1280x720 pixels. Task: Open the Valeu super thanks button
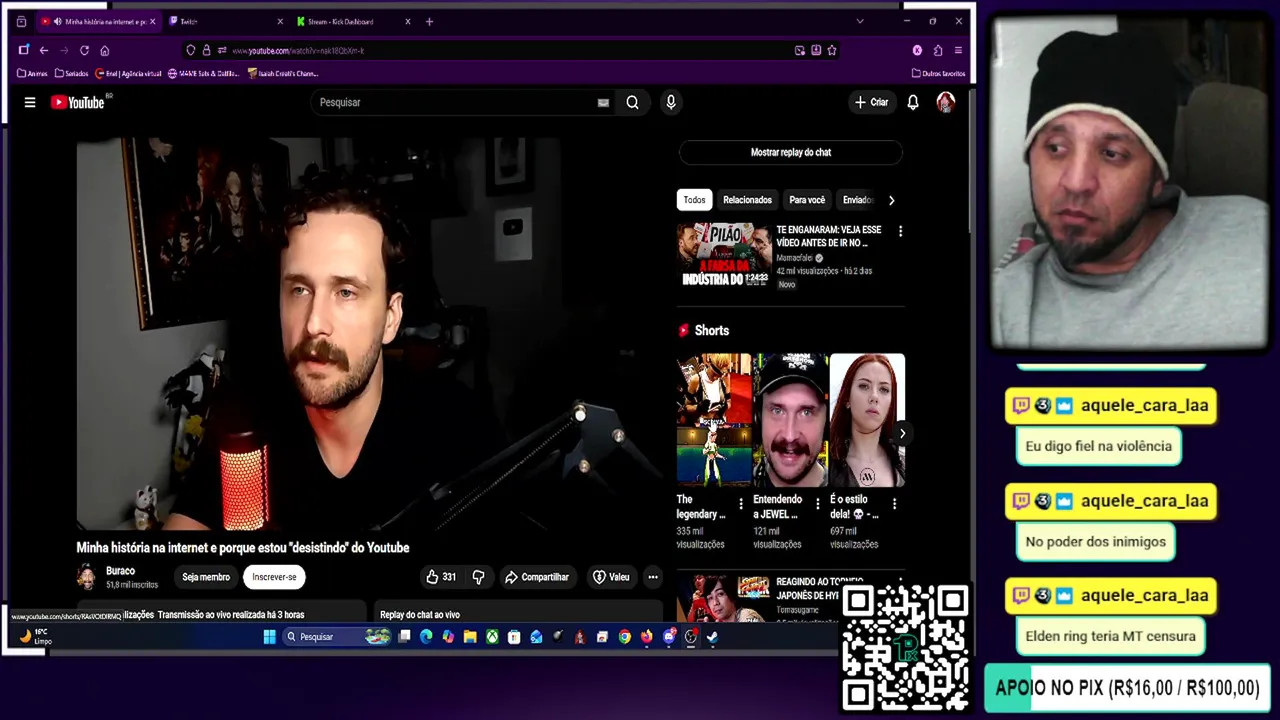611,577
